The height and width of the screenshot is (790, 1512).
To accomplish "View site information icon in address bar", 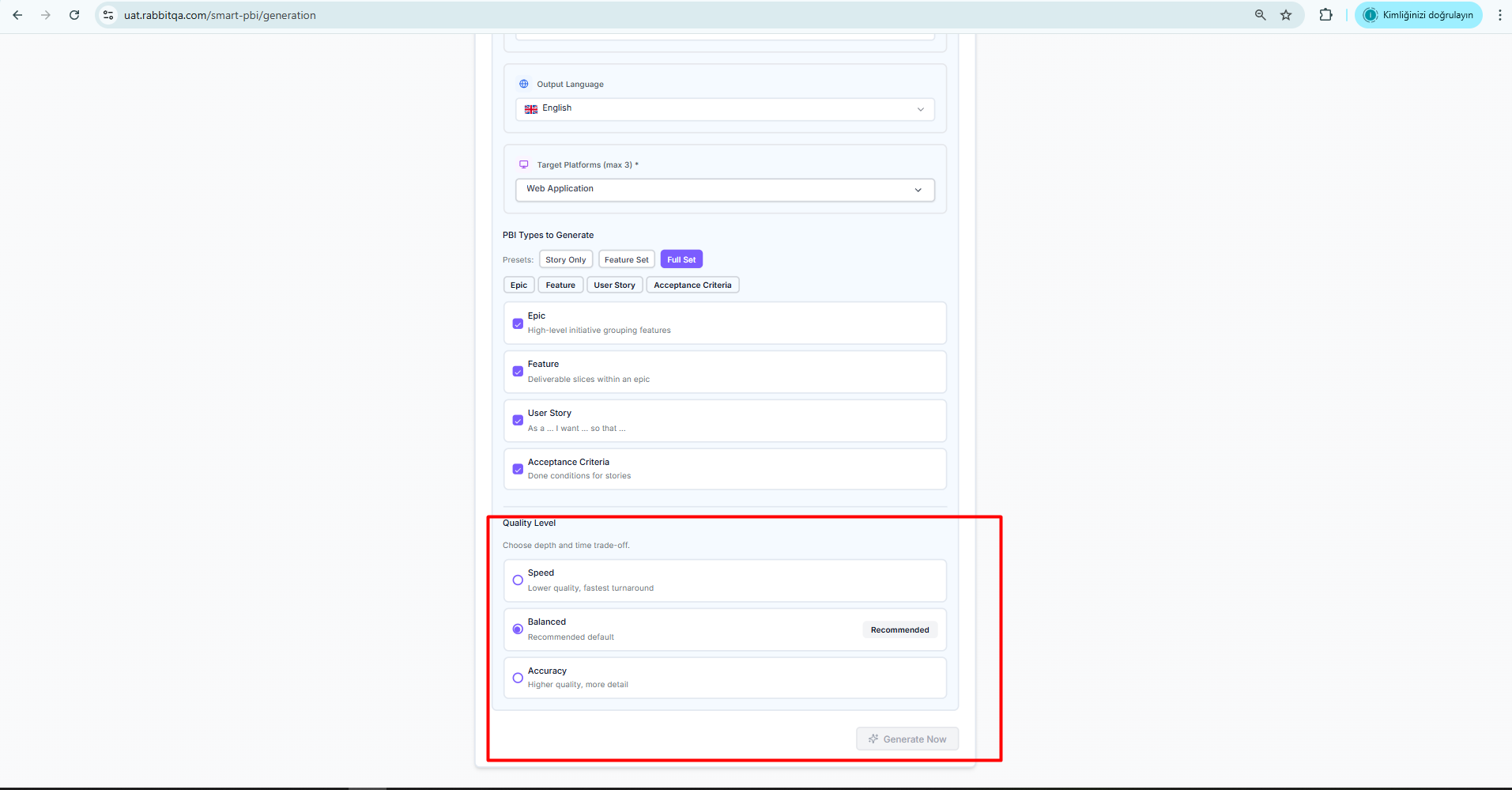I will coord(108,15).
